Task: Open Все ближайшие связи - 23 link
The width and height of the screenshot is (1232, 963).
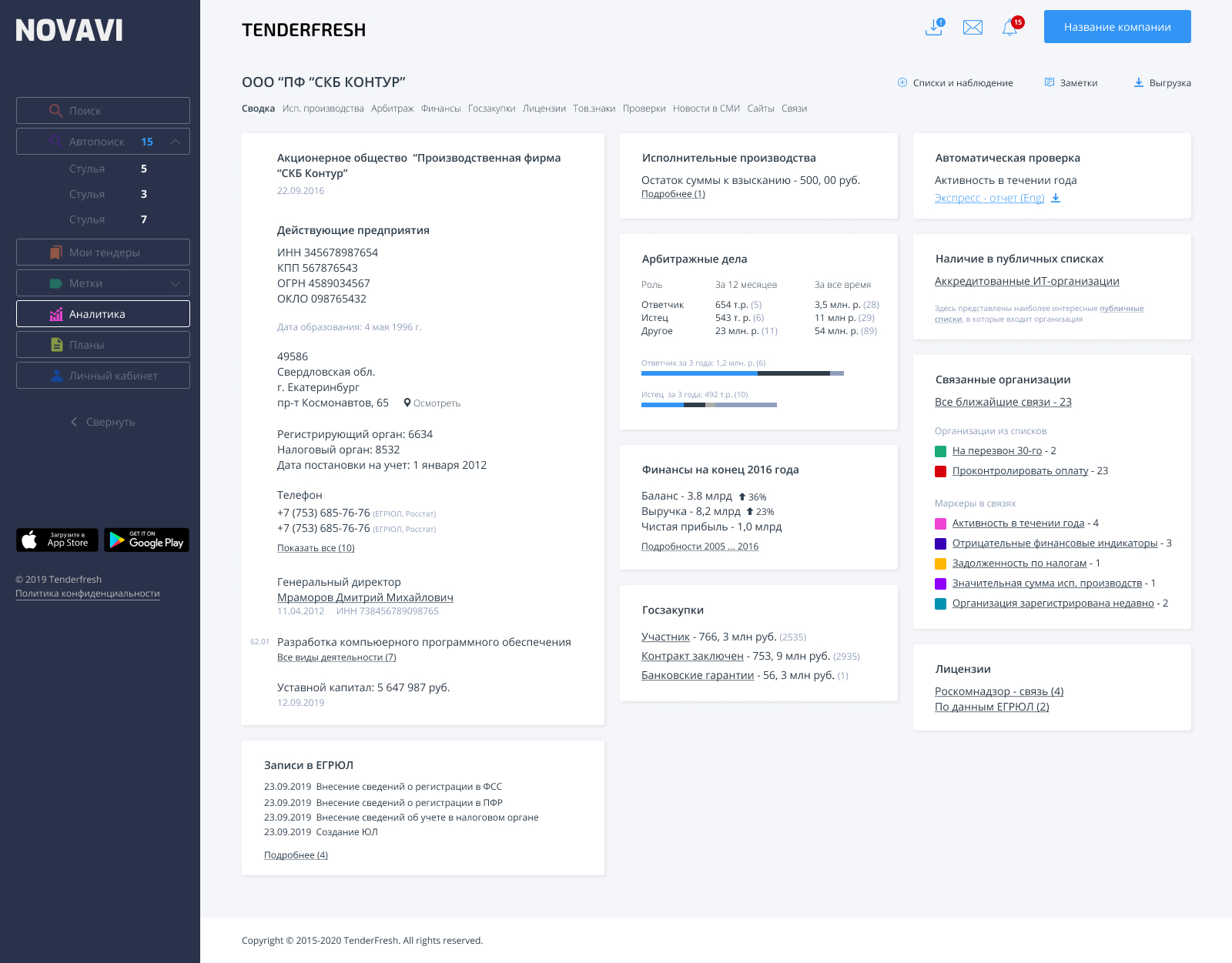Action: [1003, 402]
